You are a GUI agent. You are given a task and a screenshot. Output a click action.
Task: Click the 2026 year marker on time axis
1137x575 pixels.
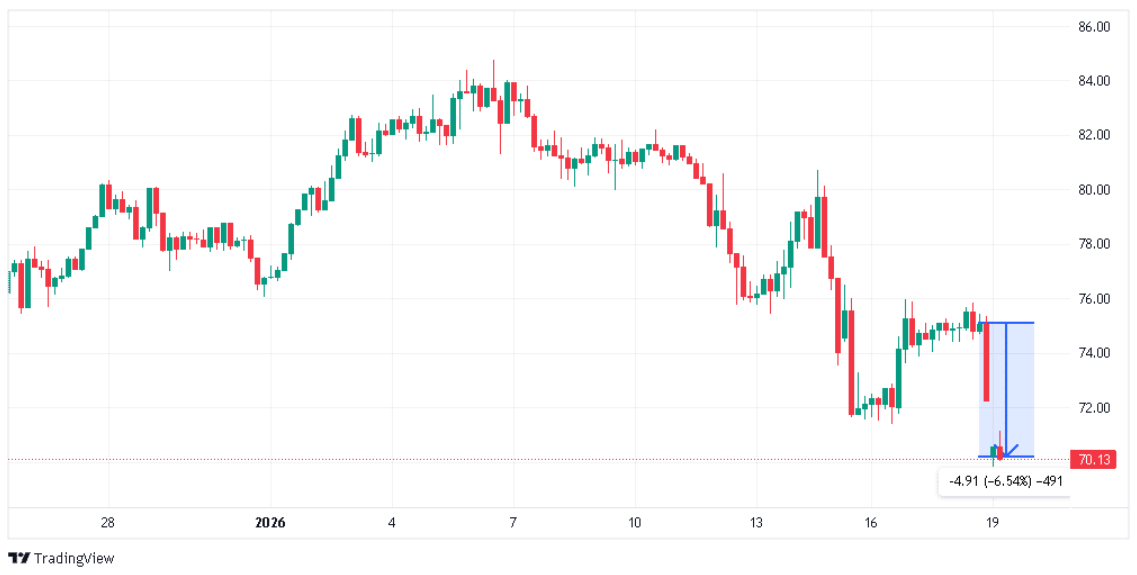point(270,522)
